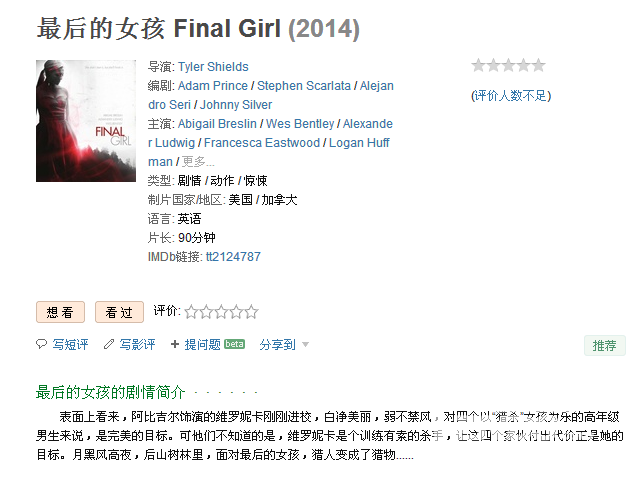Rate the film three stars
Image resolution: width=642 pixels, height=481 pixels.
(221, 312)
